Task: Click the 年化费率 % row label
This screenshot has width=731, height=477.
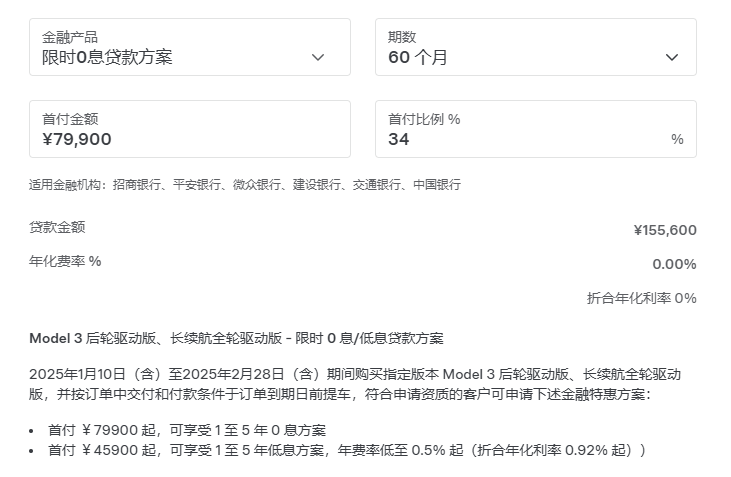Action: point(65,261)
